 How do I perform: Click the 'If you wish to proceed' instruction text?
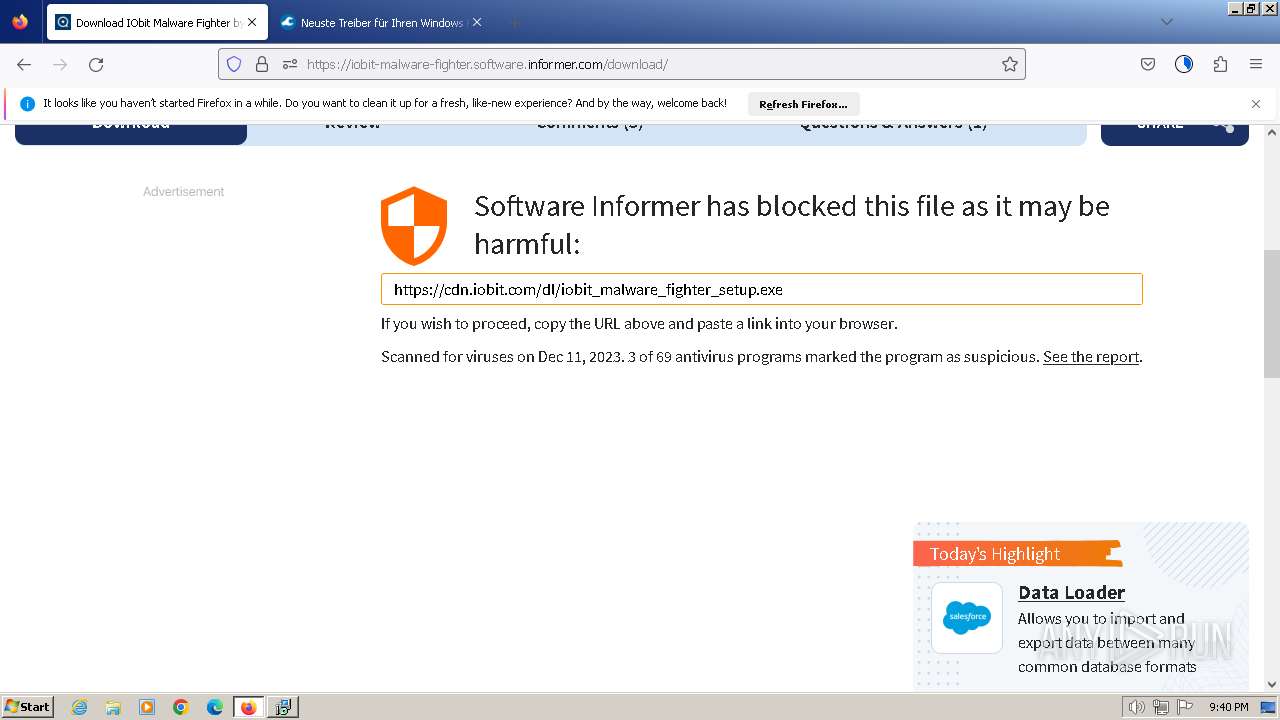639,324
